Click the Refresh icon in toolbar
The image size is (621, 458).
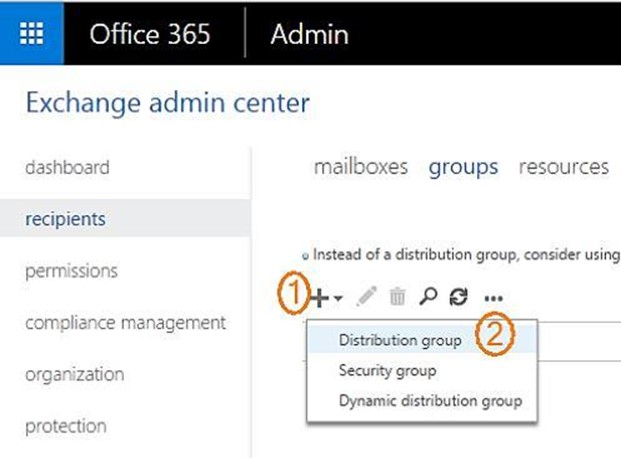[x=459, y=296]
